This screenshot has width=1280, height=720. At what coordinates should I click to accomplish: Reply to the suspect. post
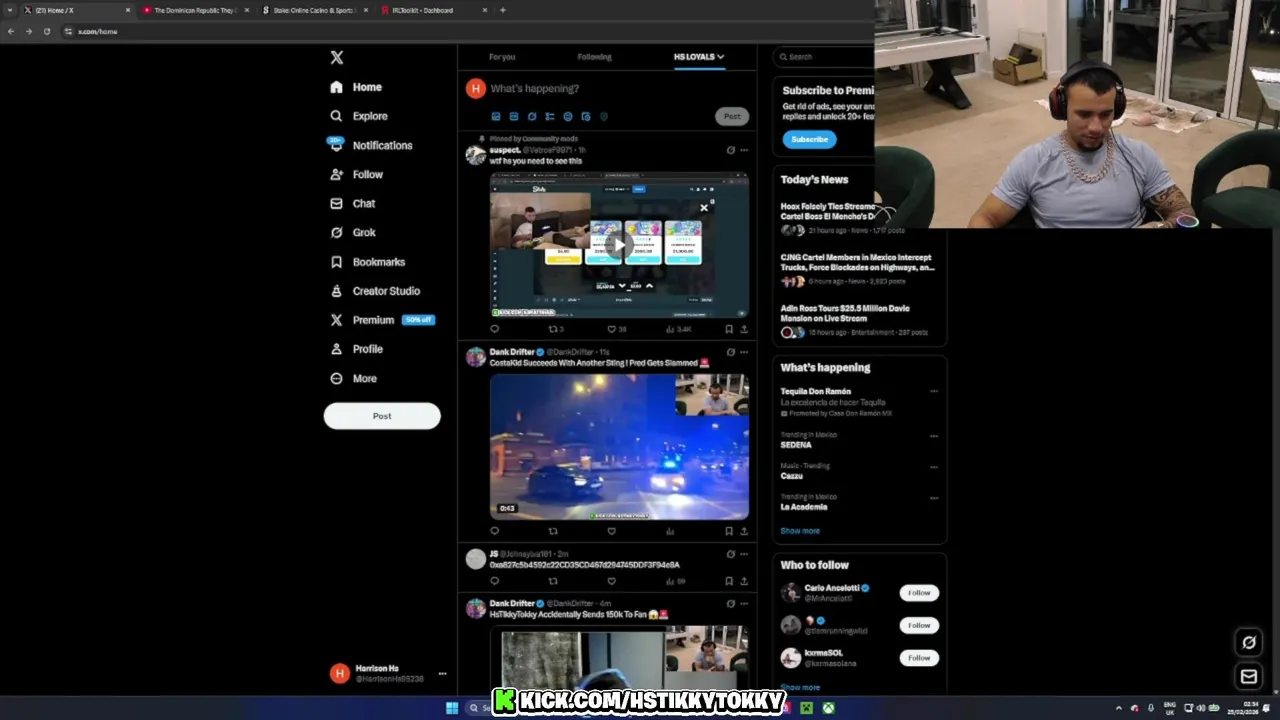pos(494,329)
